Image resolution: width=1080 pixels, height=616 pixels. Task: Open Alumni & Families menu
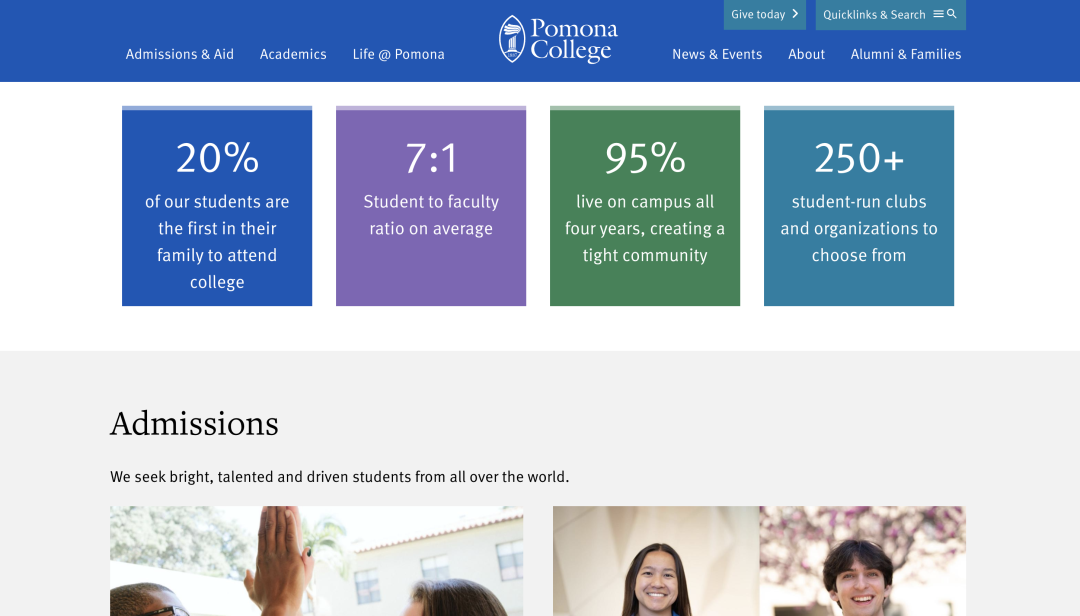(x=906, y=54)
